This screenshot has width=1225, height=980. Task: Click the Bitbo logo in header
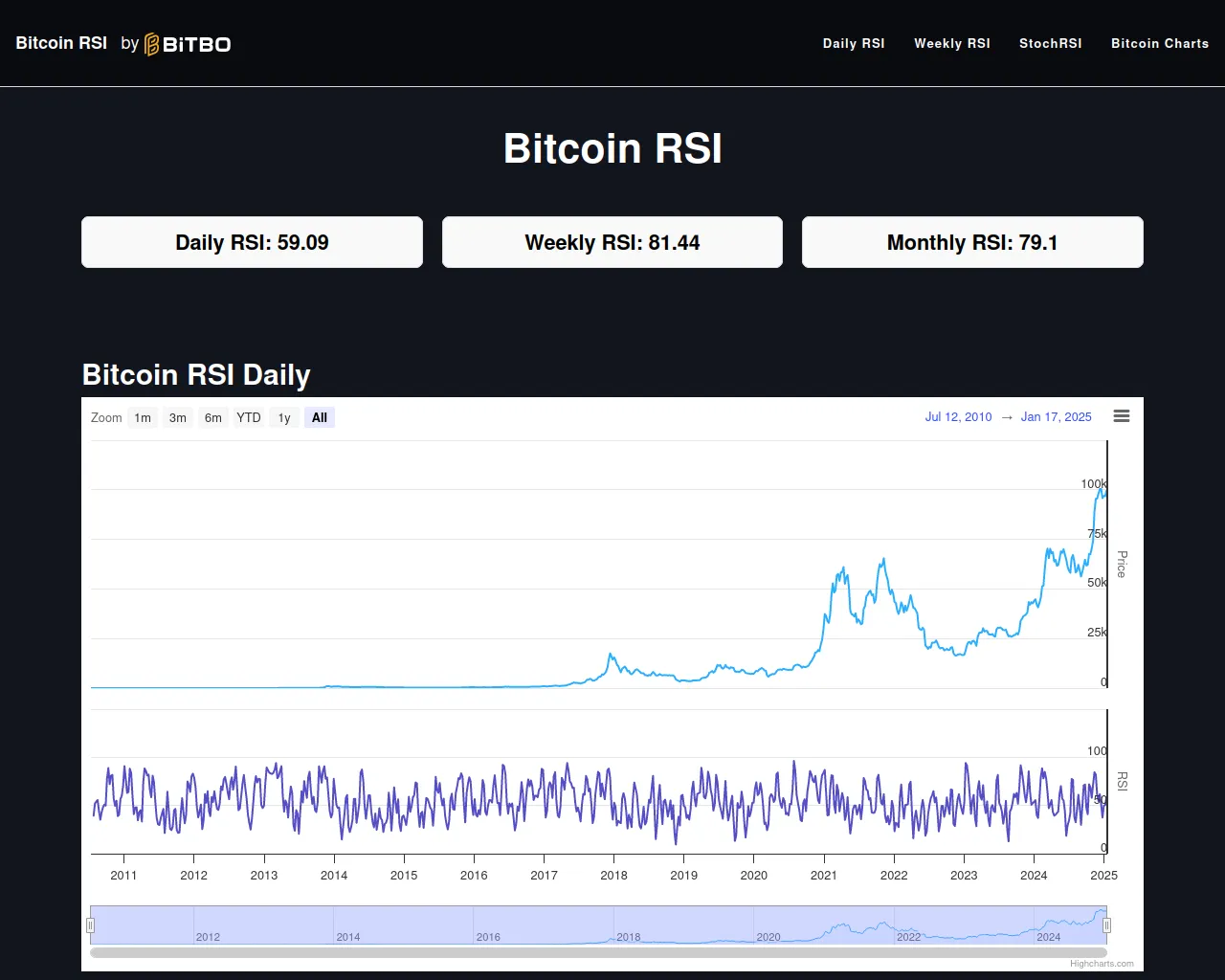pyautogui.click(x=188, y=44)
